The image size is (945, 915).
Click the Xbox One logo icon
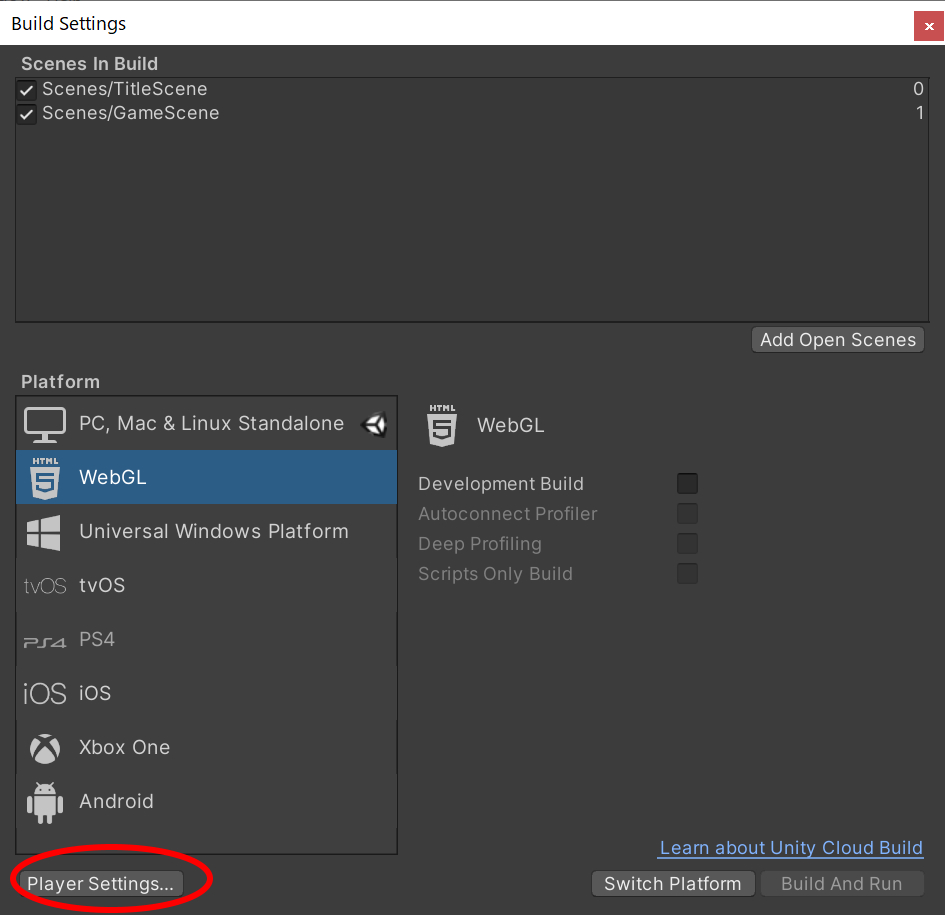(45, 748)
